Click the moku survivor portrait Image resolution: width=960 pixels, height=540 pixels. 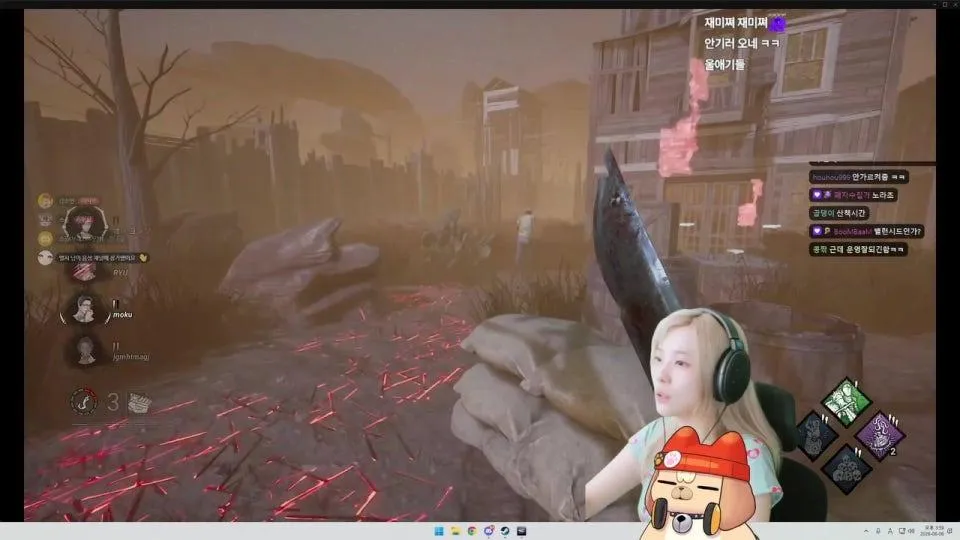pos(84,309)
